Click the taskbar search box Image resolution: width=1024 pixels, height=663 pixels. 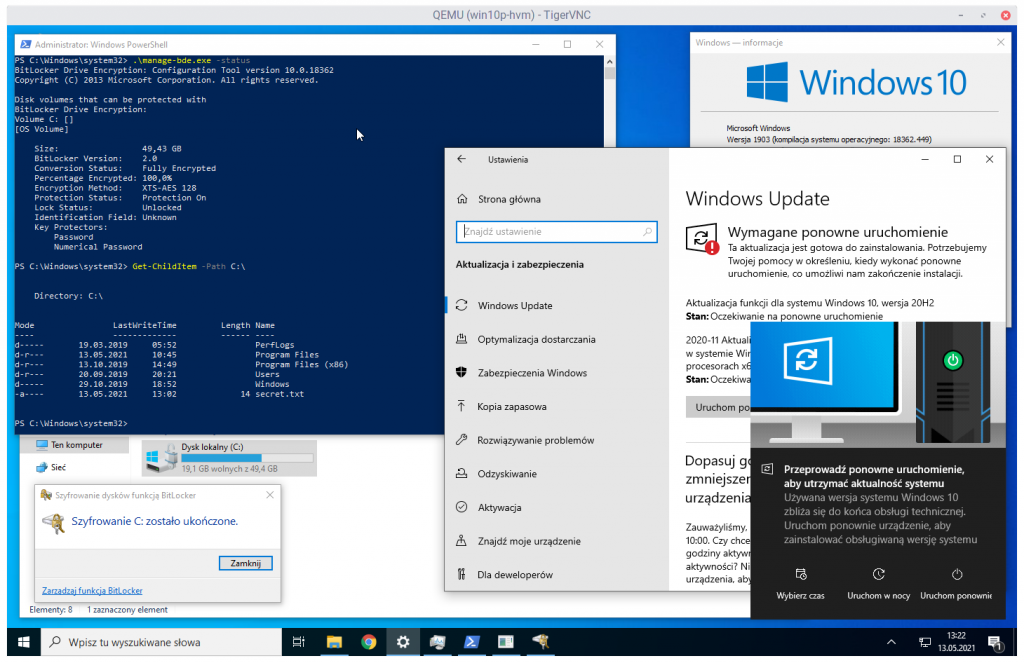[x=161, y=643]
